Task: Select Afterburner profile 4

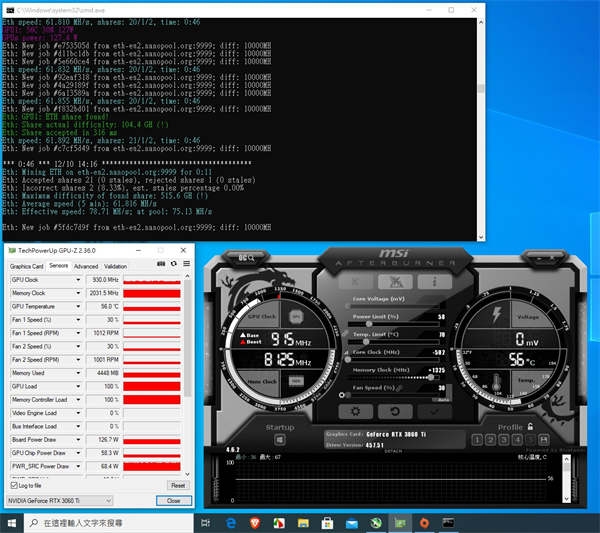Action: 517,440
